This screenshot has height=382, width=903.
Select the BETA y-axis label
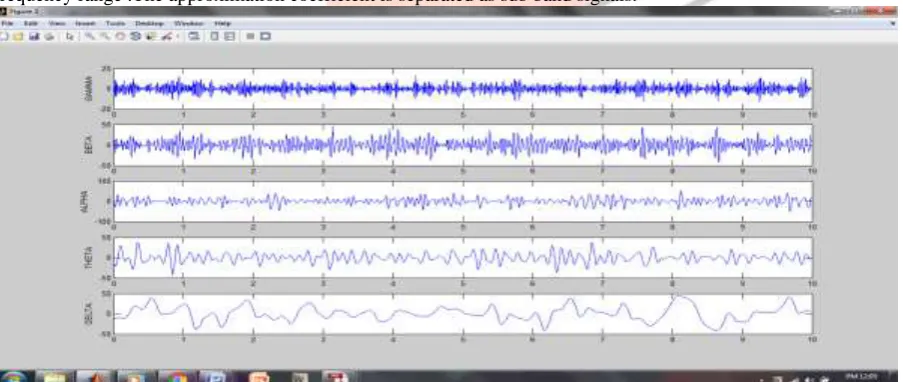89,145
